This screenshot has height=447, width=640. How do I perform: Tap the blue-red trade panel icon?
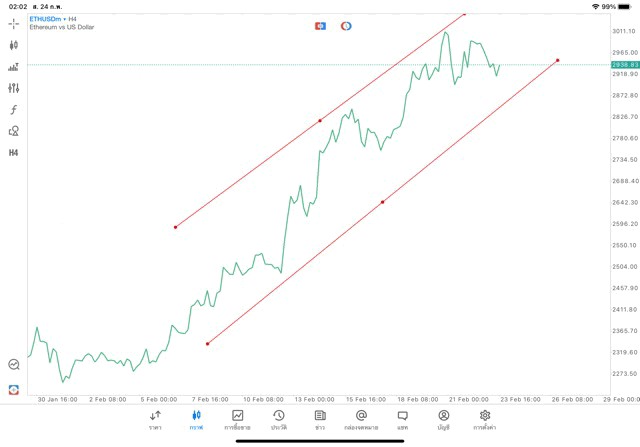pos(321,26)
